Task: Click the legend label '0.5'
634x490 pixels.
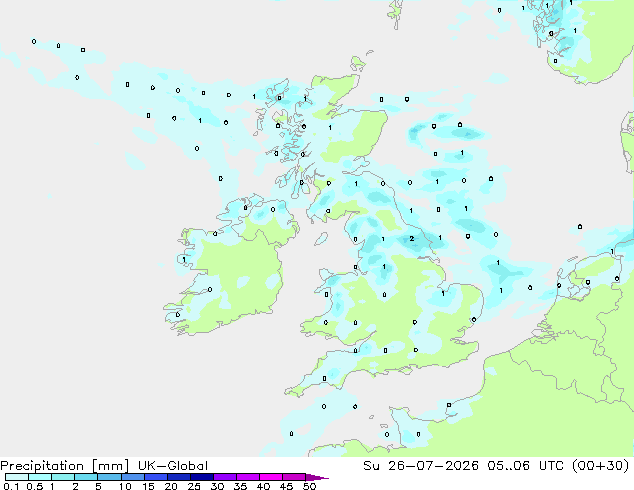Action: point(35,486)
